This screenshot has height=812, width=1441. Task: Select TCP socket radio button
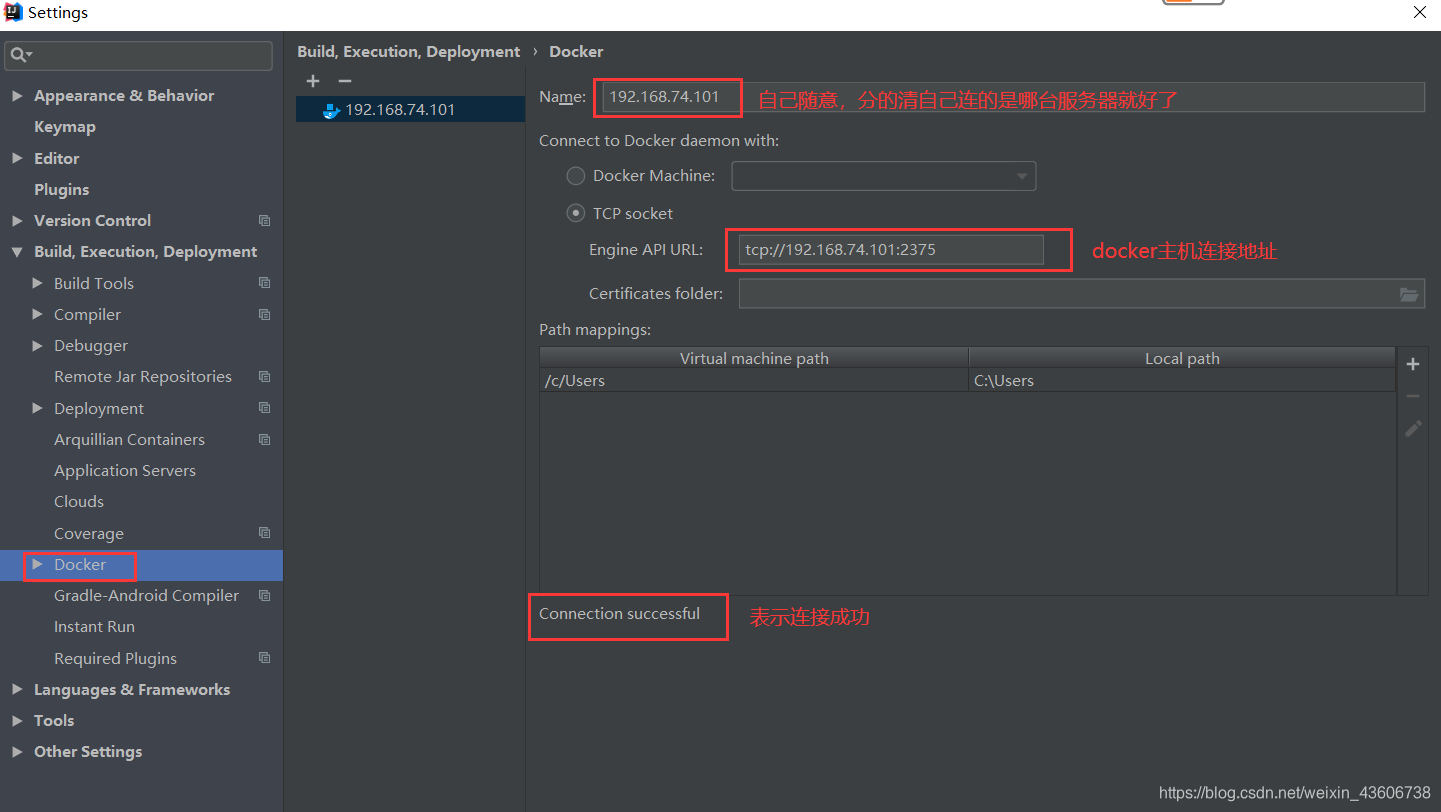[576, 213]
